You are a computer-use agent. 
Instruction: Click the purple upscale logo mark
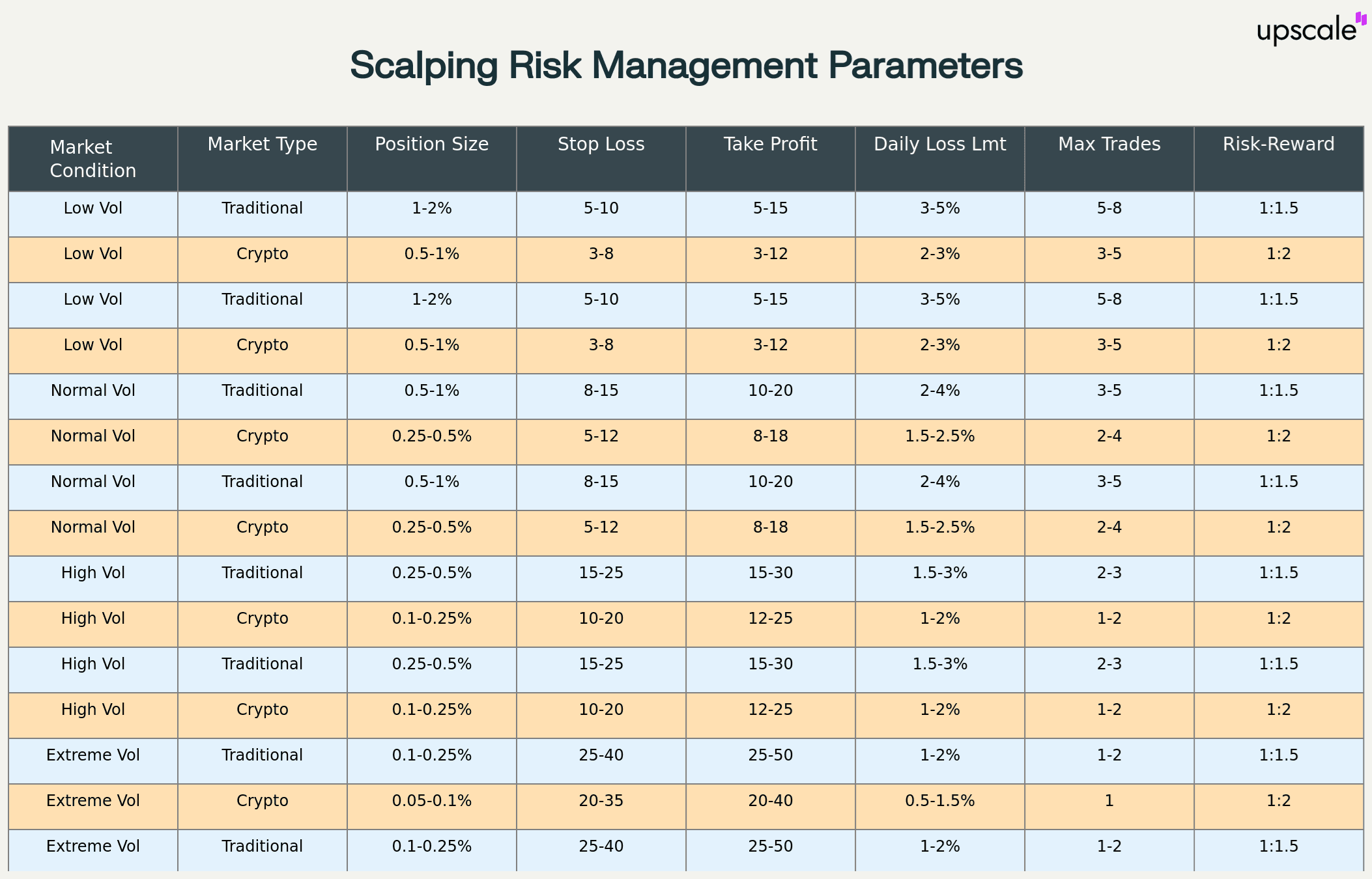tap(1361, 19)
